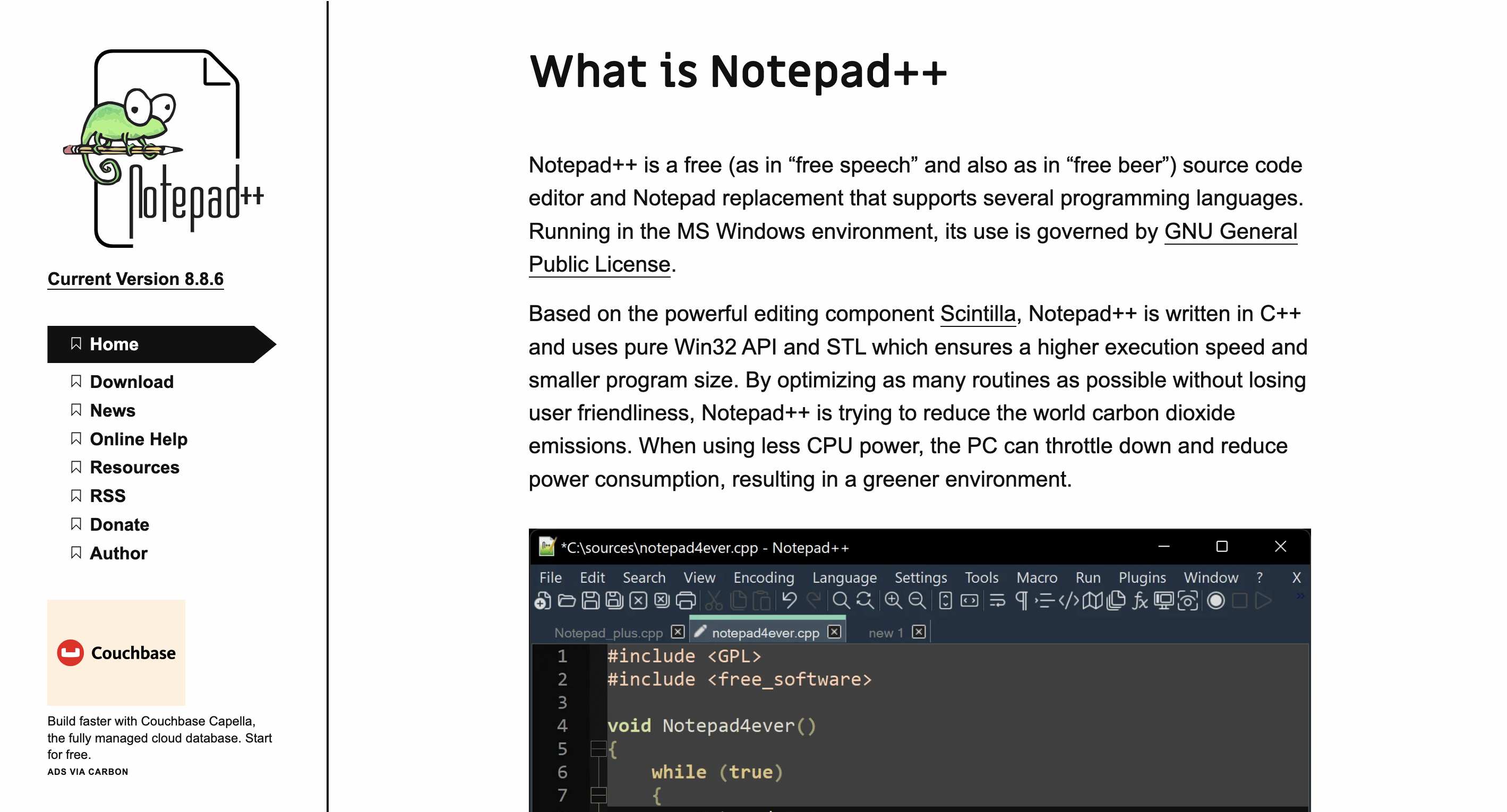Close the new 1 tab

point(919,632)
